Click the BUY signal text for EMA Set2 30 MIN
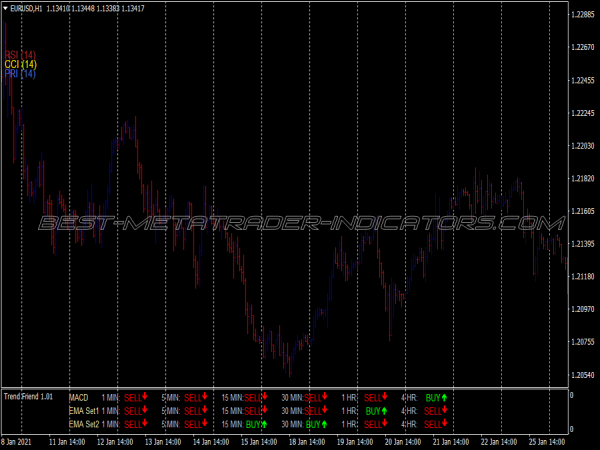The width and height of the screenshot is (600, 450). click(x=313, y=424)
